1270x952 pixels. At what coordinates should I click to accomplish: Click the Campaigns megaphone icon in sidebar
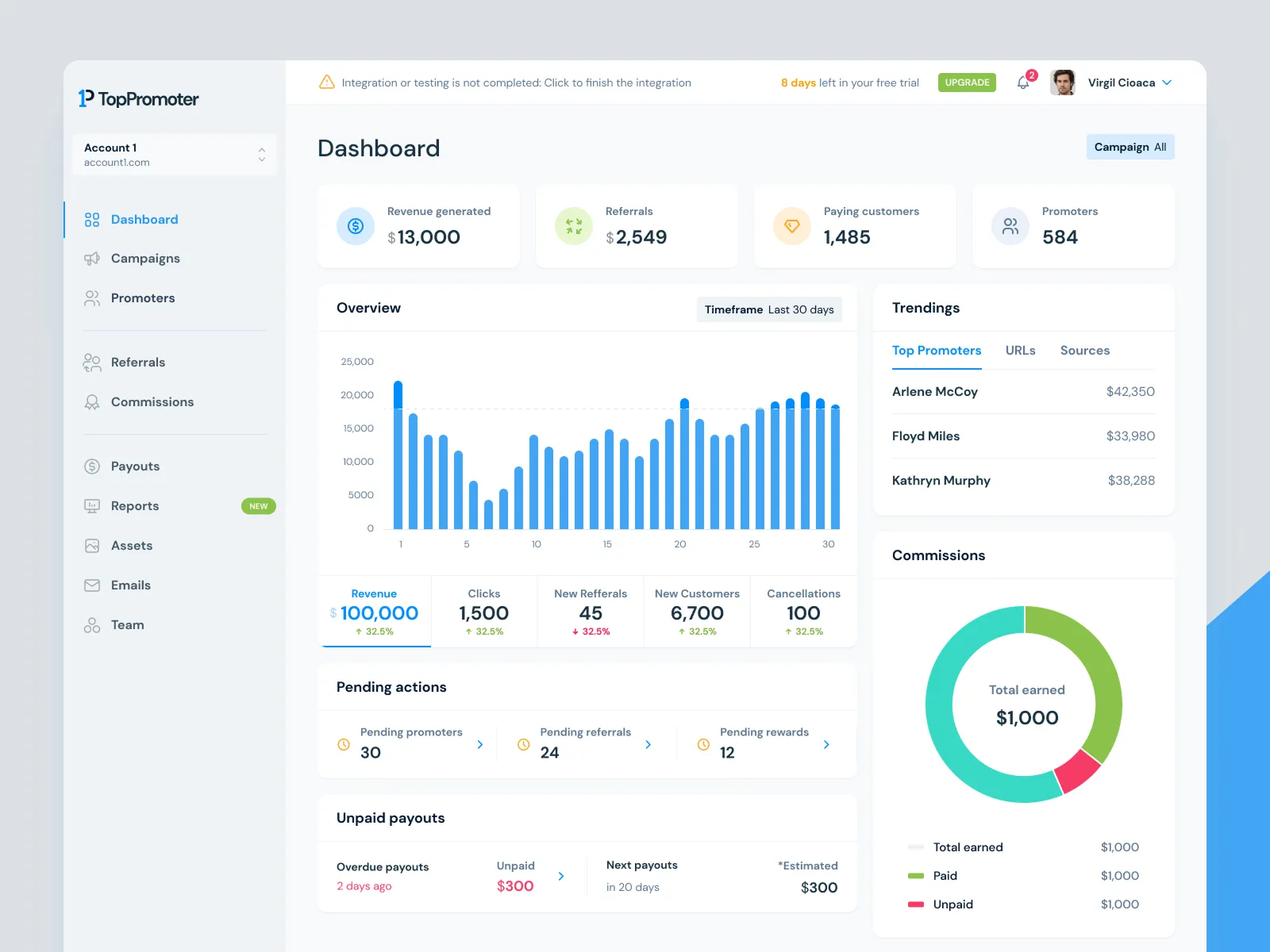tap(92, 259)
